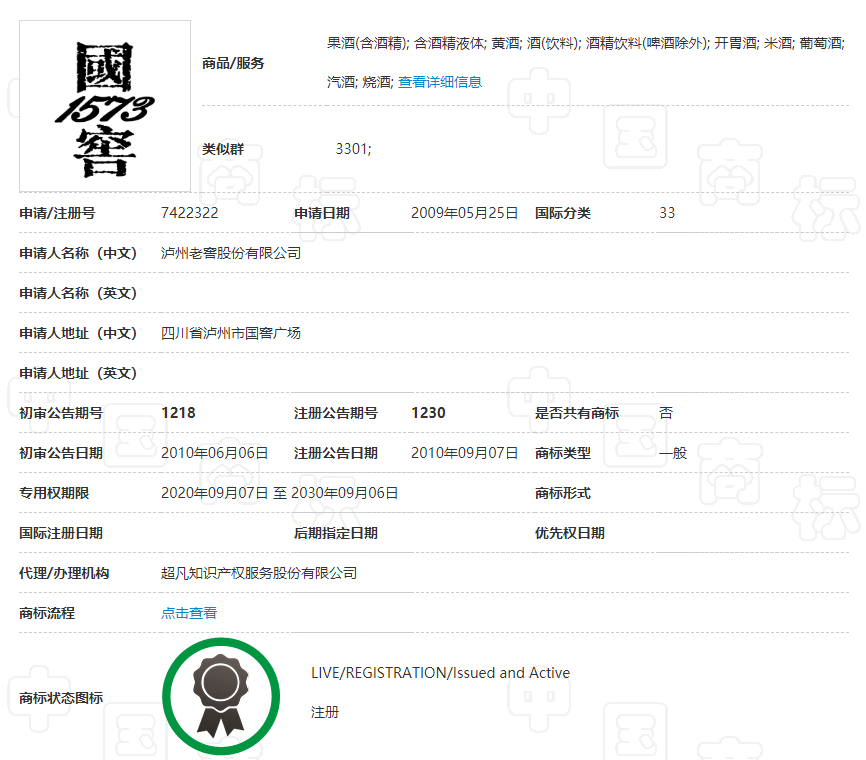This screenshot has height=760, width=866.
Task: Select the registration number 7422322
Action: [189, 213]
